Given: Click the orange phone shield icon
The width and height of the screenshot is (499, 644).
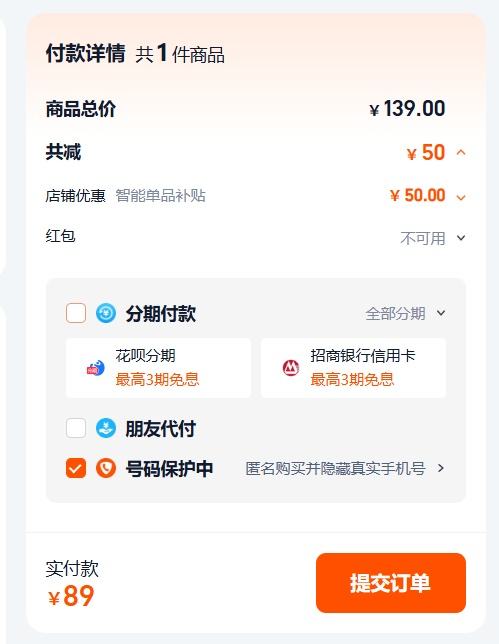Looking at the screenshot, I should pos(106,468).
